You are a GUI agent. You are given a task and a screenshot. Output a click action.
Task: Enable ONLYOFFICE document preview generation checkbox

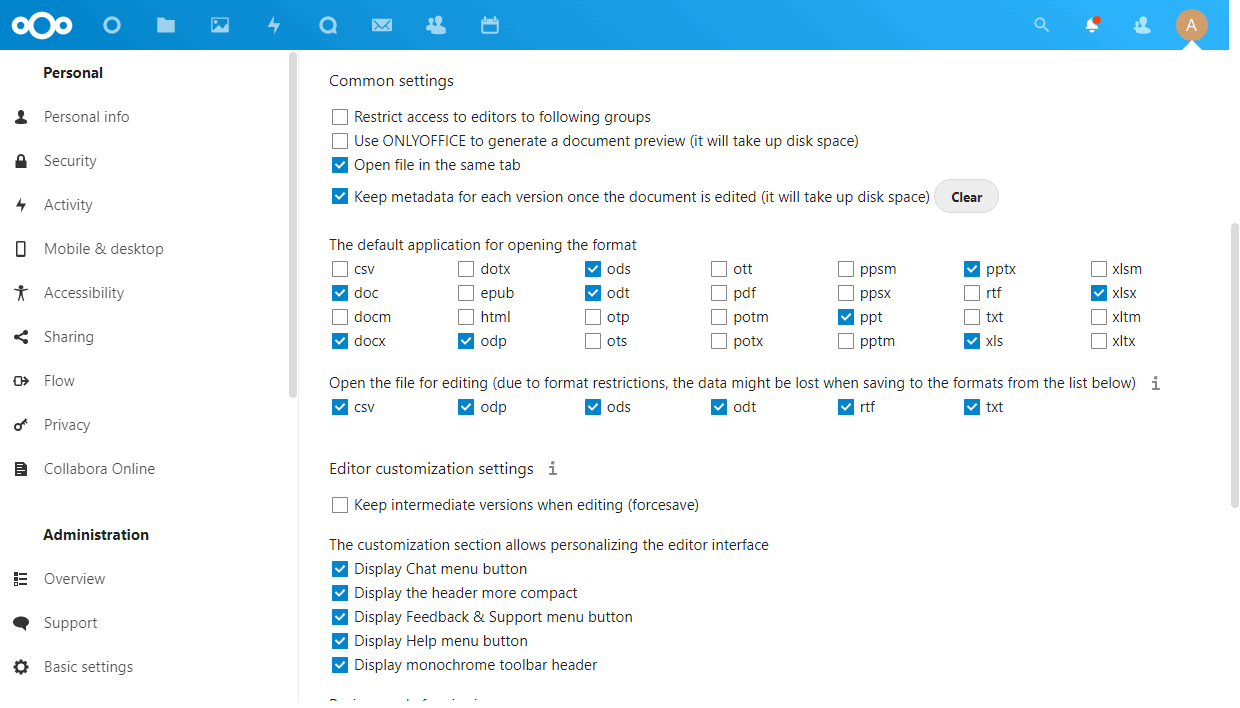click(x=340, y=141)
